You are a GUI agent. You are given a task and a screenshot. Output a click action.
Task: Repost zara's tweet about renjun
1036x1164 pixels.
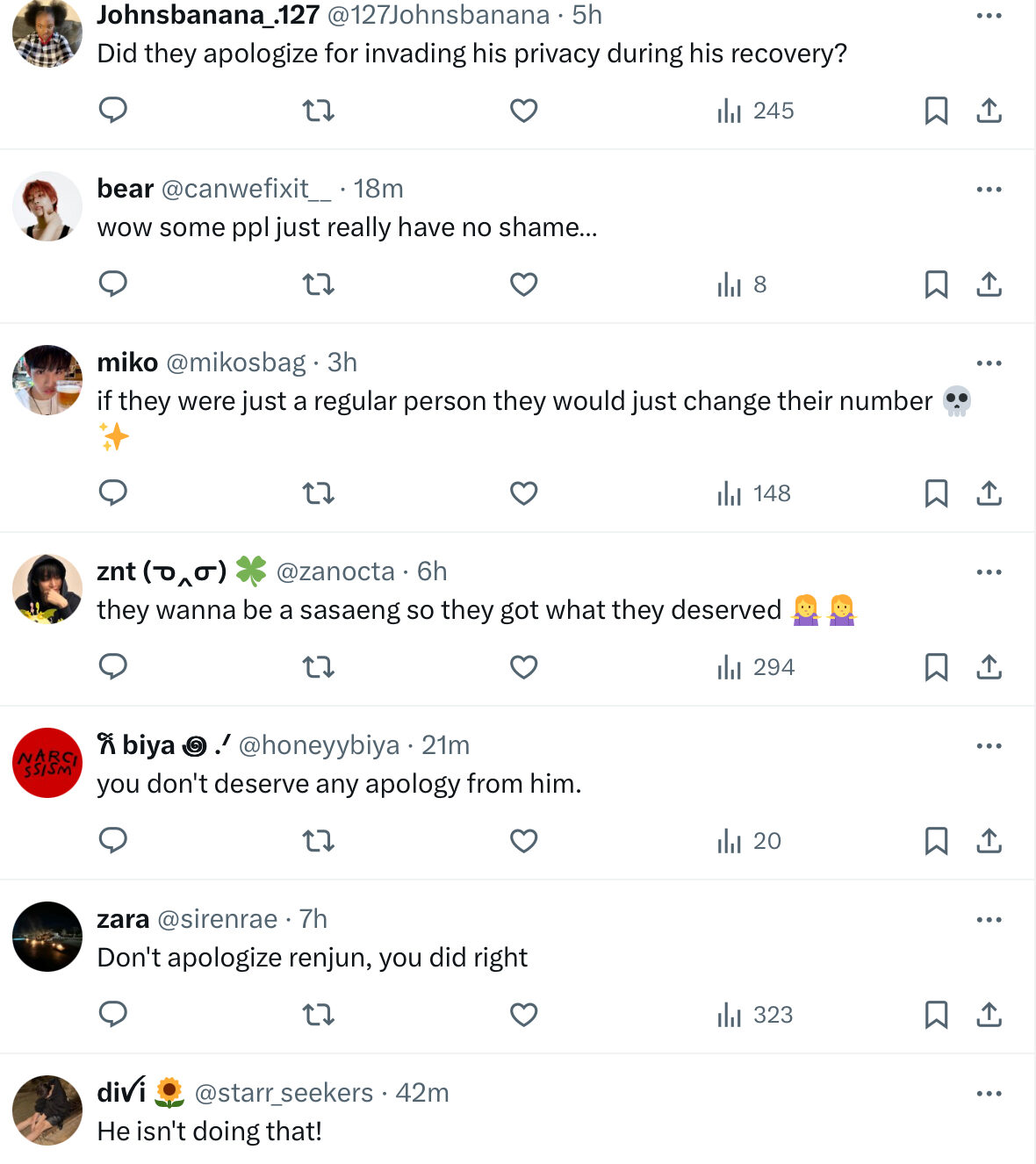point(318,1015)
